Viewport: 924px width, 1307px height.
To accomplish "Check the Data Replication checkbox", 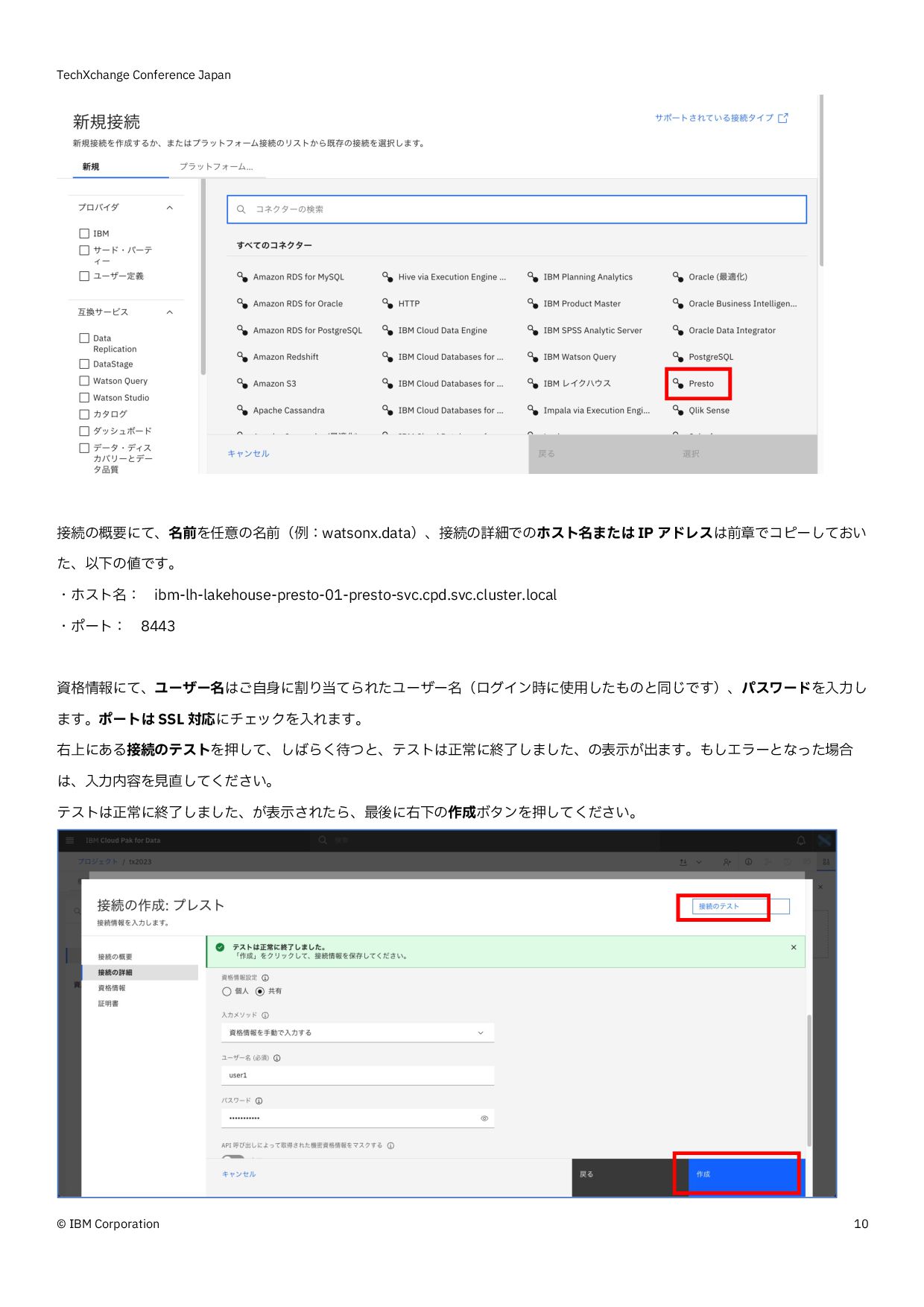I will pos(84,338).
